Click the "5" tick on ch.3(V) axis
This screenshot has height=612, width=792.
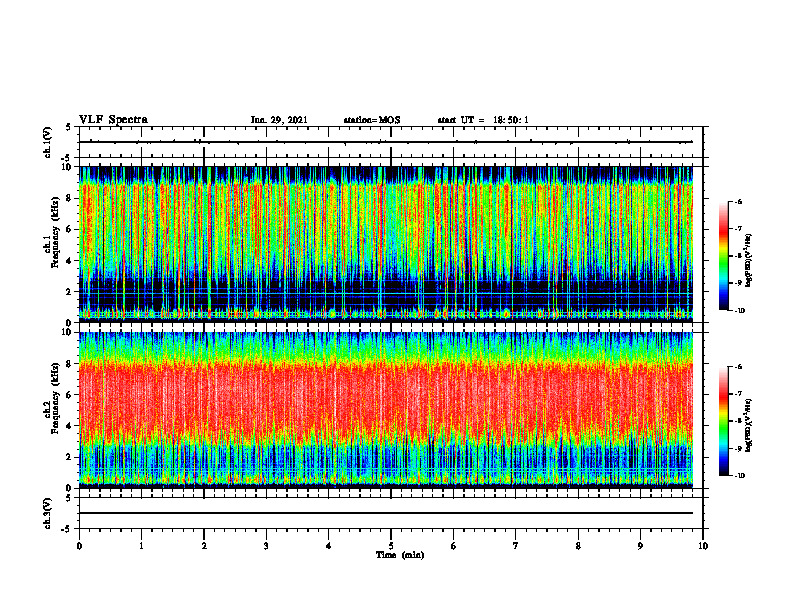pyautogui.click(x=69, y=498)
